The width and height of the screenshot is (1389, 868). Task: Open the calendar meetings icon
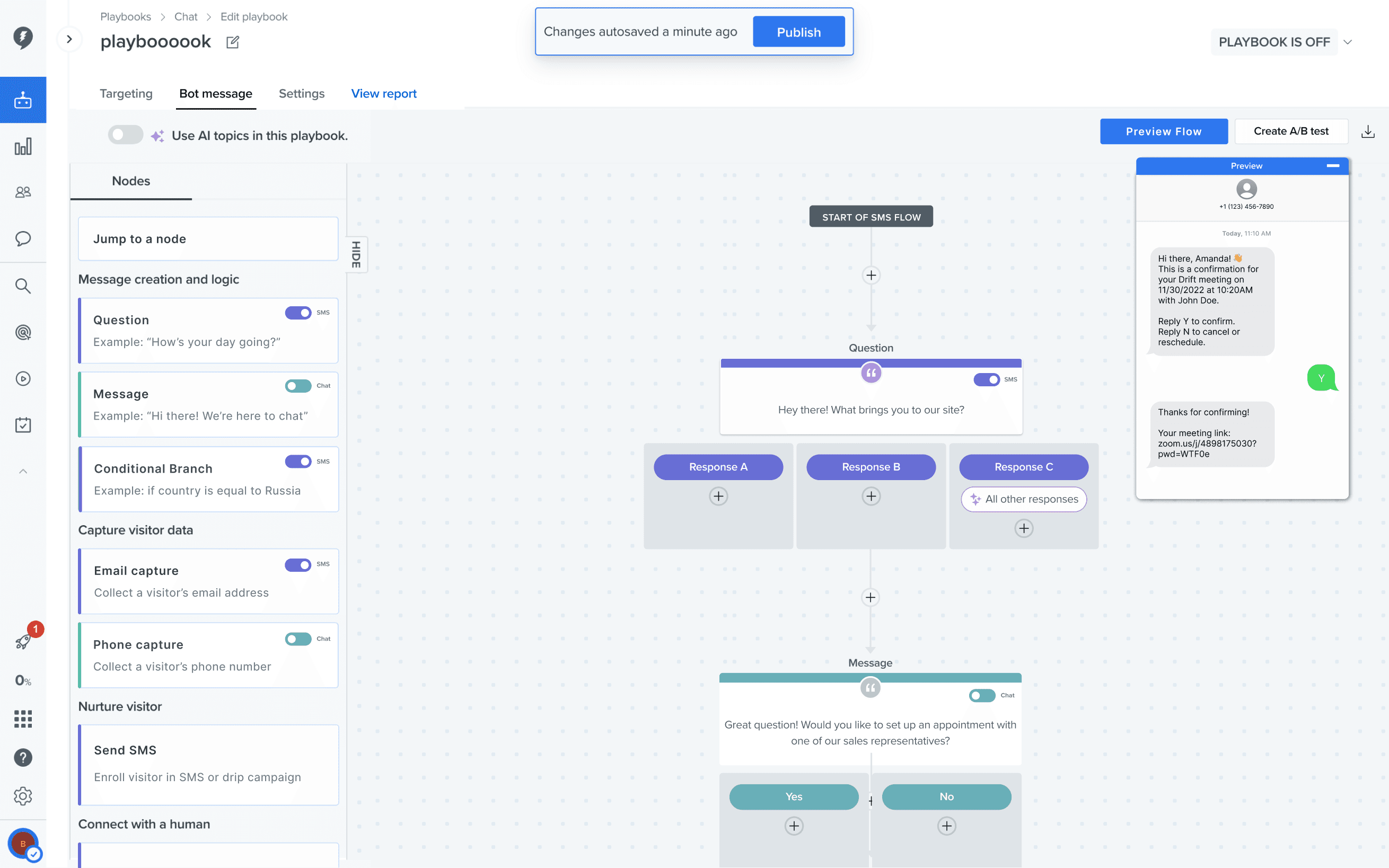click(x=23, y=425)
